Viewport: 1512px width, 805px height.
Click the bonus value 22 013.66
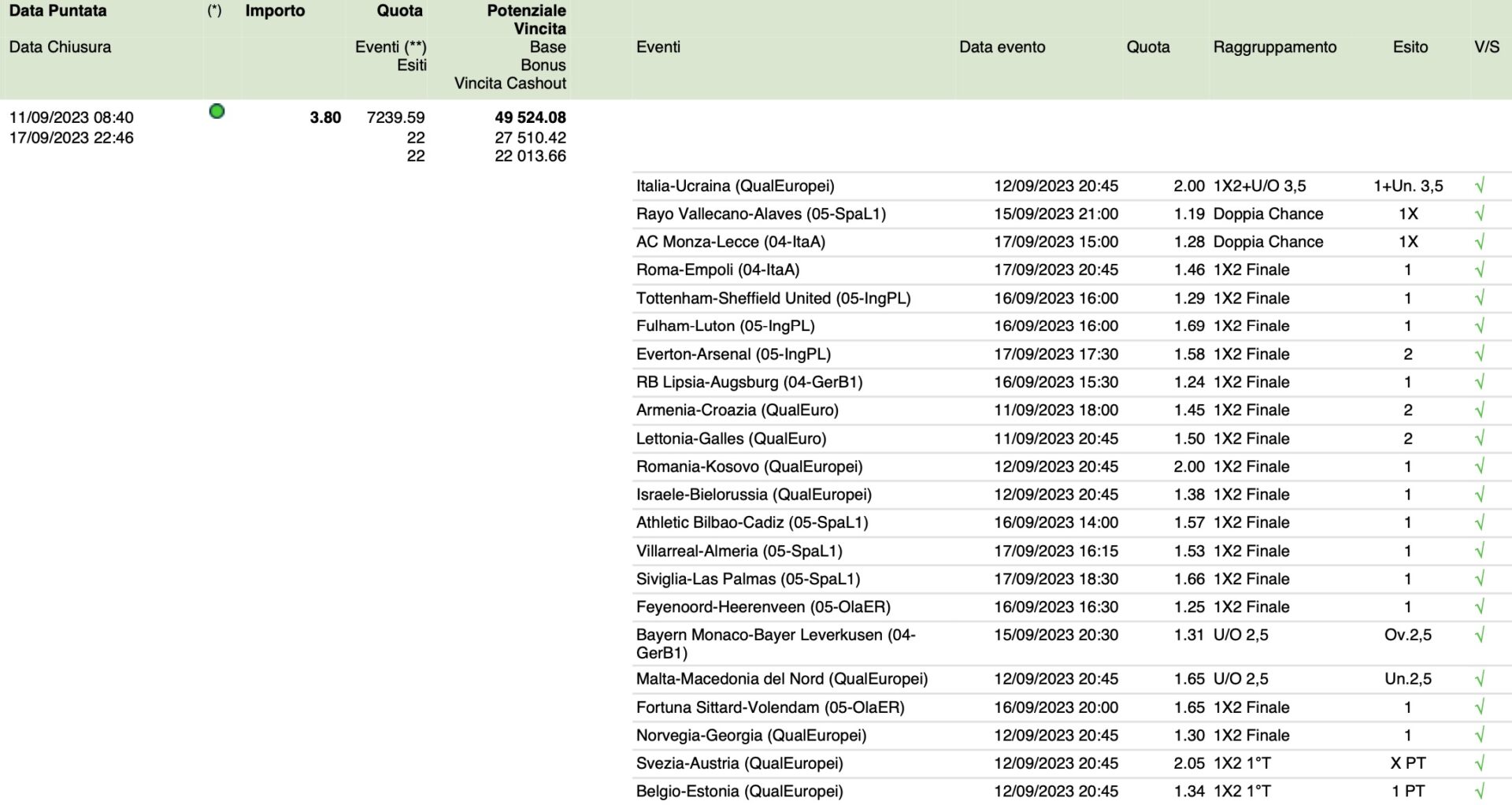coord(530,156)
